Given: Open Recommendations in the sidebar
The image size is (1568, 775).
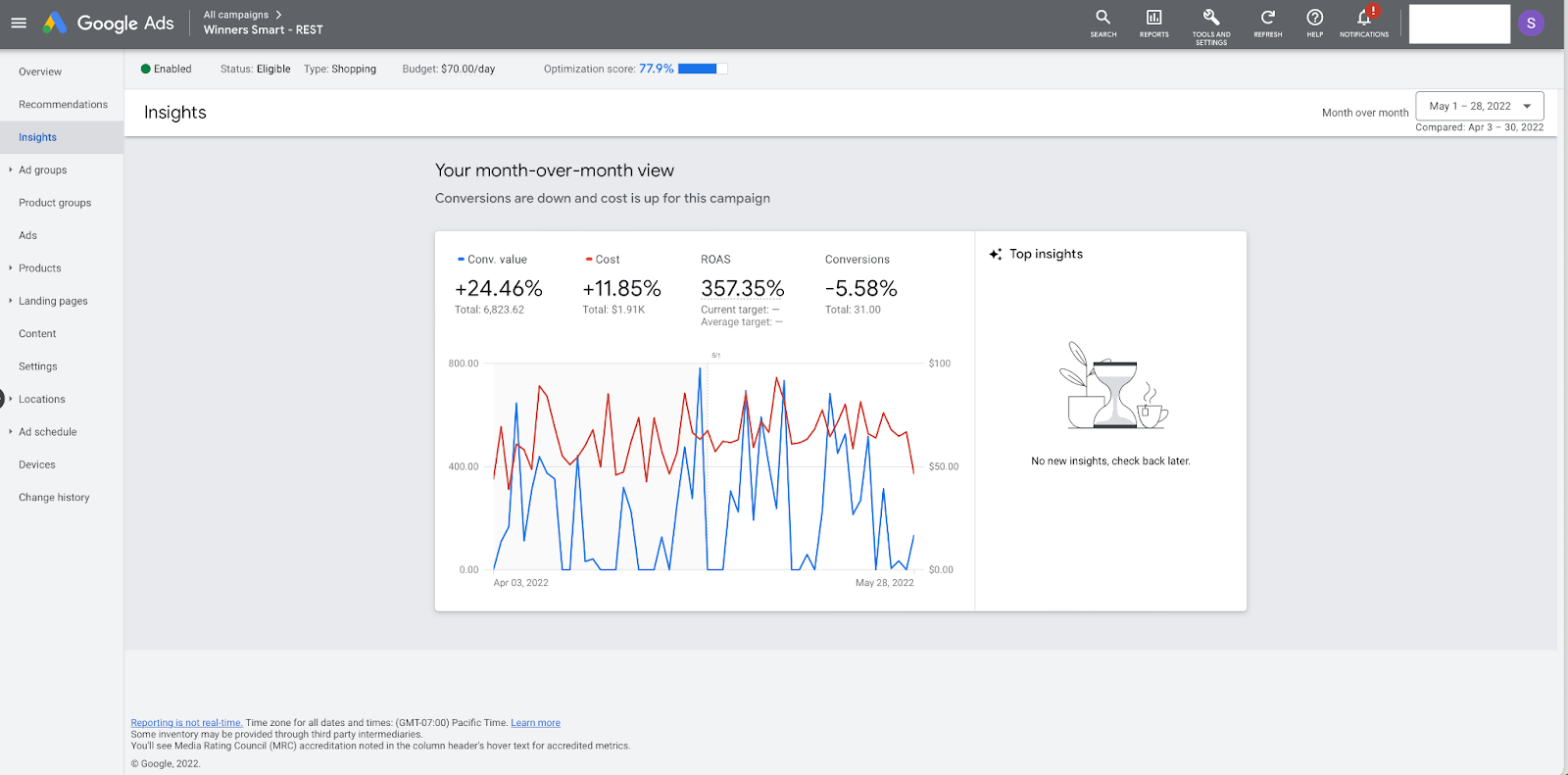Looking at the screenshot, I should point(63,104).
